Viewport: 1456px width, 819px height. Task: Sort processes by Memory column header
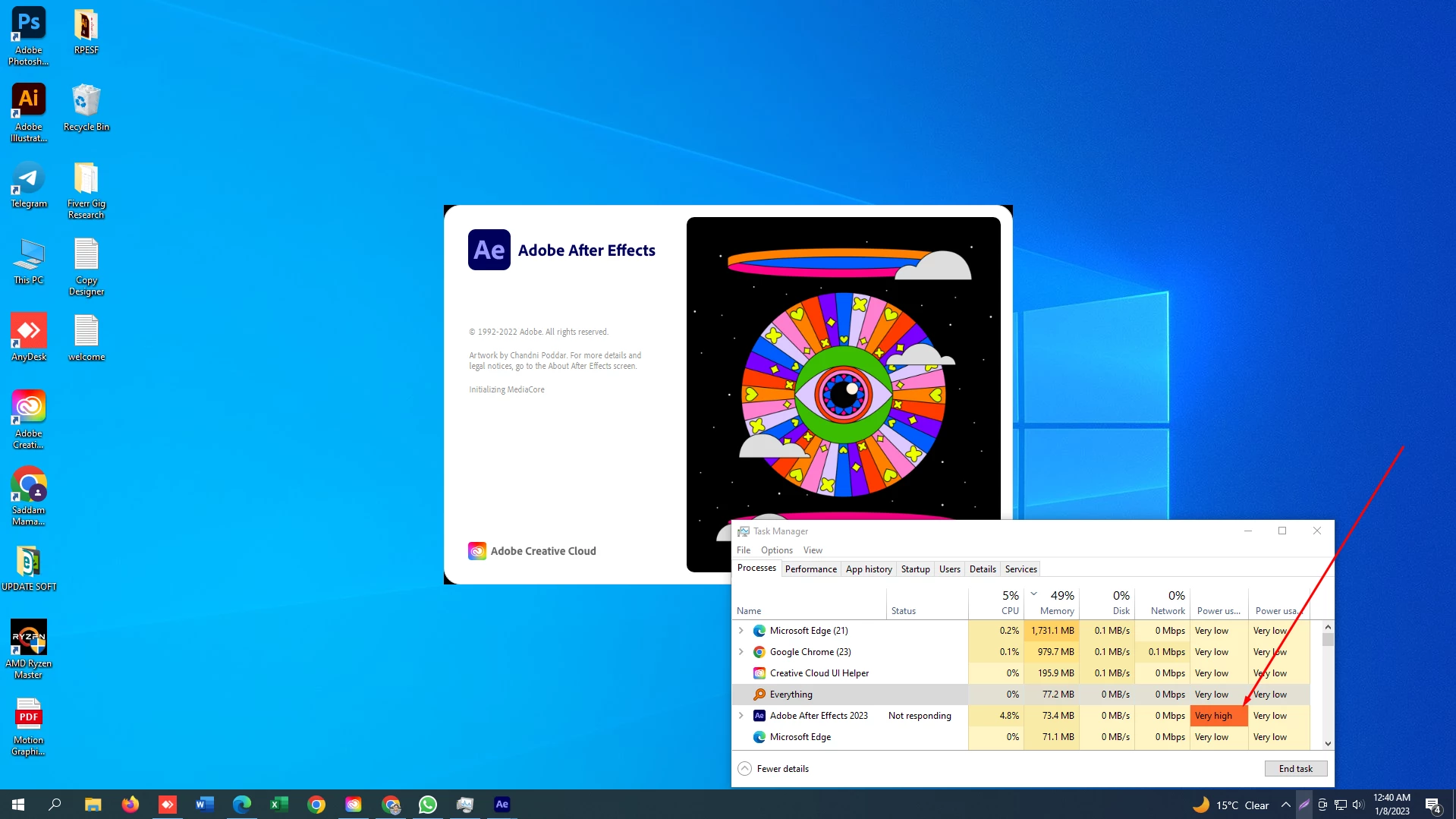click(x=1052, y=603)
